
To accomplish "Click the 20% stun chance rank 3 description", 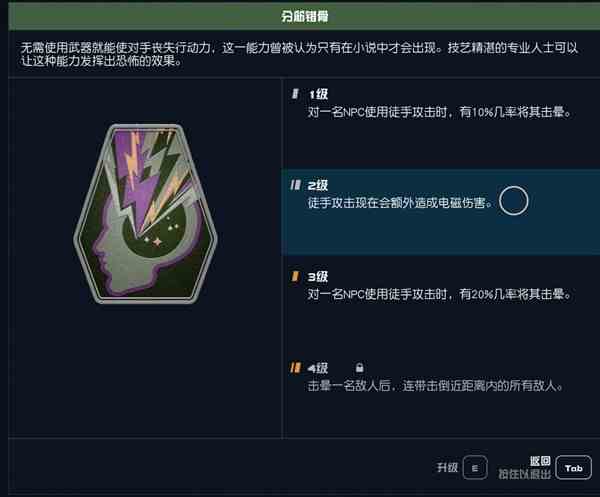I will (x=439, y=294).
